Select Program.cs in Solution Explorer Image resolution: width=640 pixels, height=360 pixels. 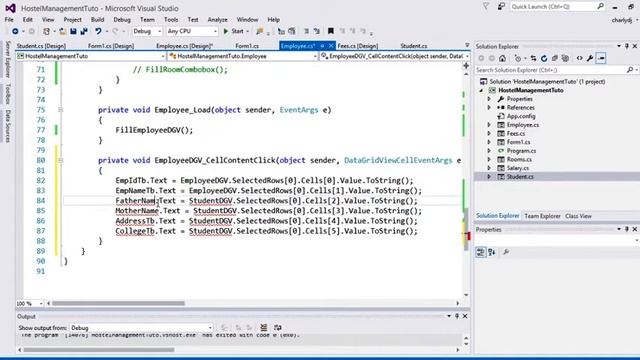pos(521,151)
